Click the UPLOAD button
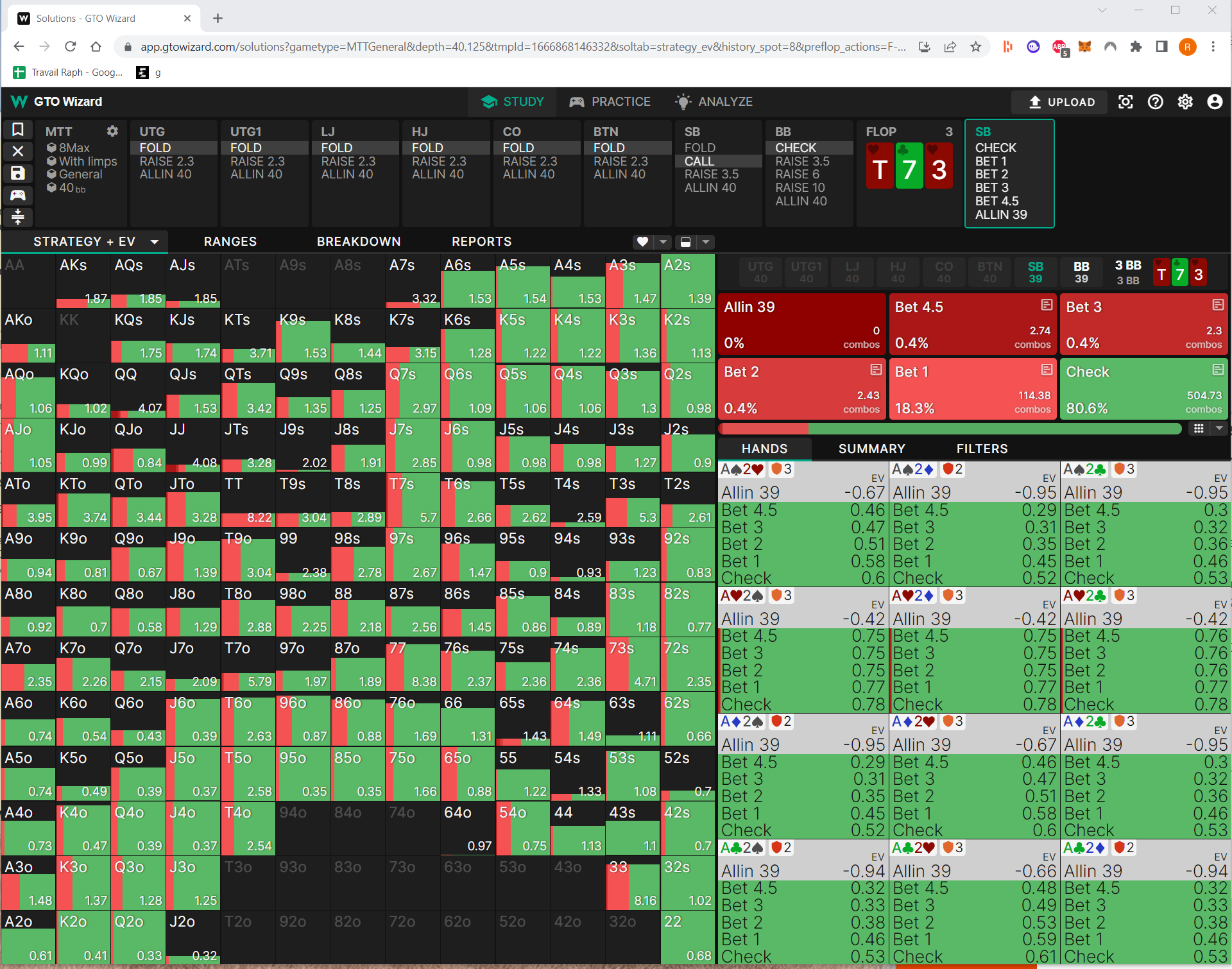The image size is (1232, 969). tap(1061, 102)
